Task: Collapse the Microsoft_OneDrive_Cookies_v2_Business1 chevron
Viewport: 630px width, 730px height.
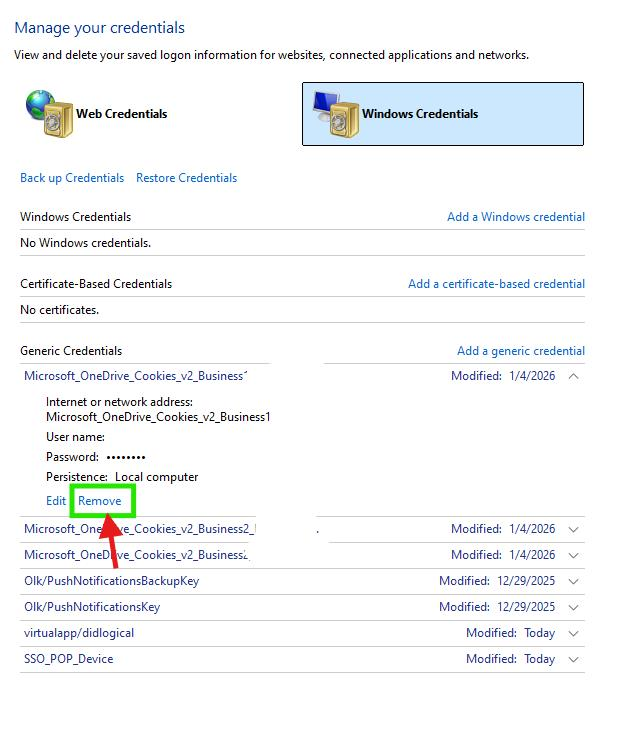Action: 574,376
